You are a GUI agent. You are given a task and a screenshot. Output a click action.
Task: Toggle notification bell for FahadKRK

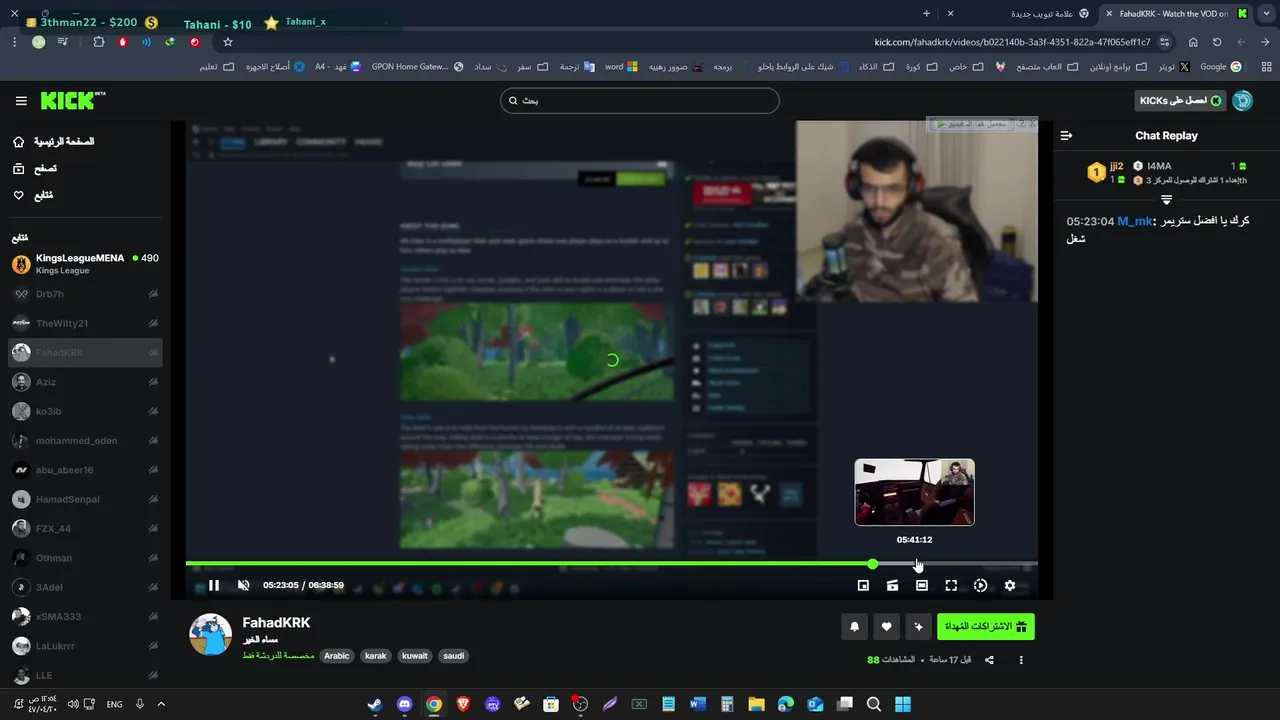tap(854, 627)
